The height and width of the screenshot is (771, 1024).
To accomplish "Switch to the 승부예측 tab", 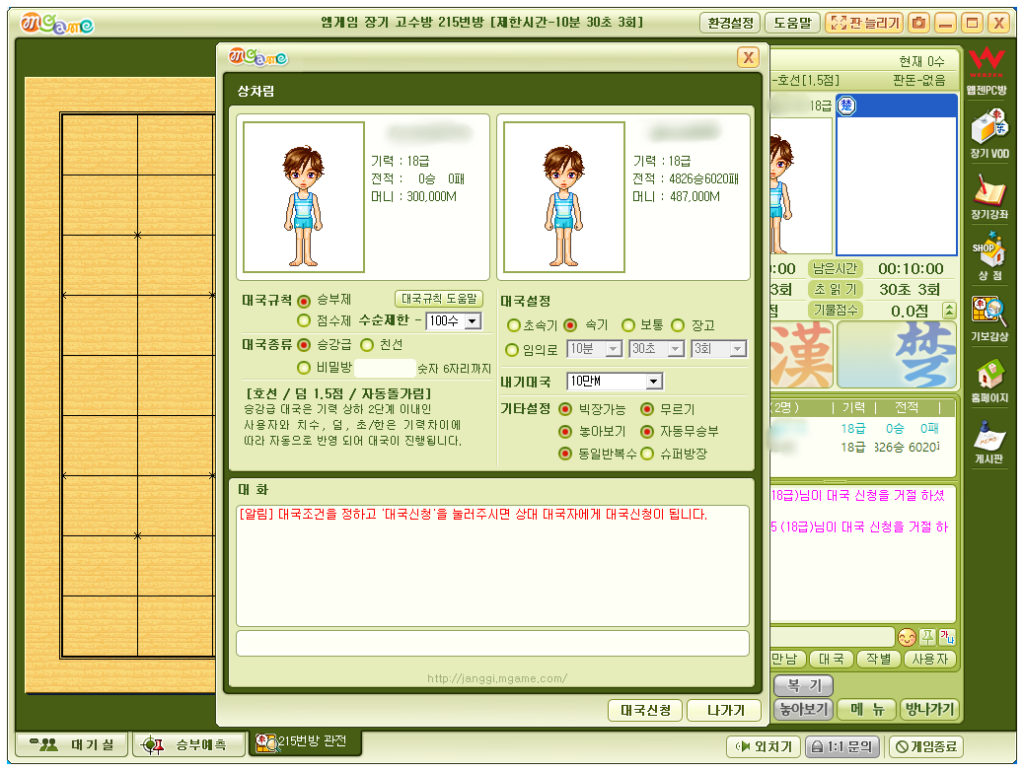I will tap(189, 745).
